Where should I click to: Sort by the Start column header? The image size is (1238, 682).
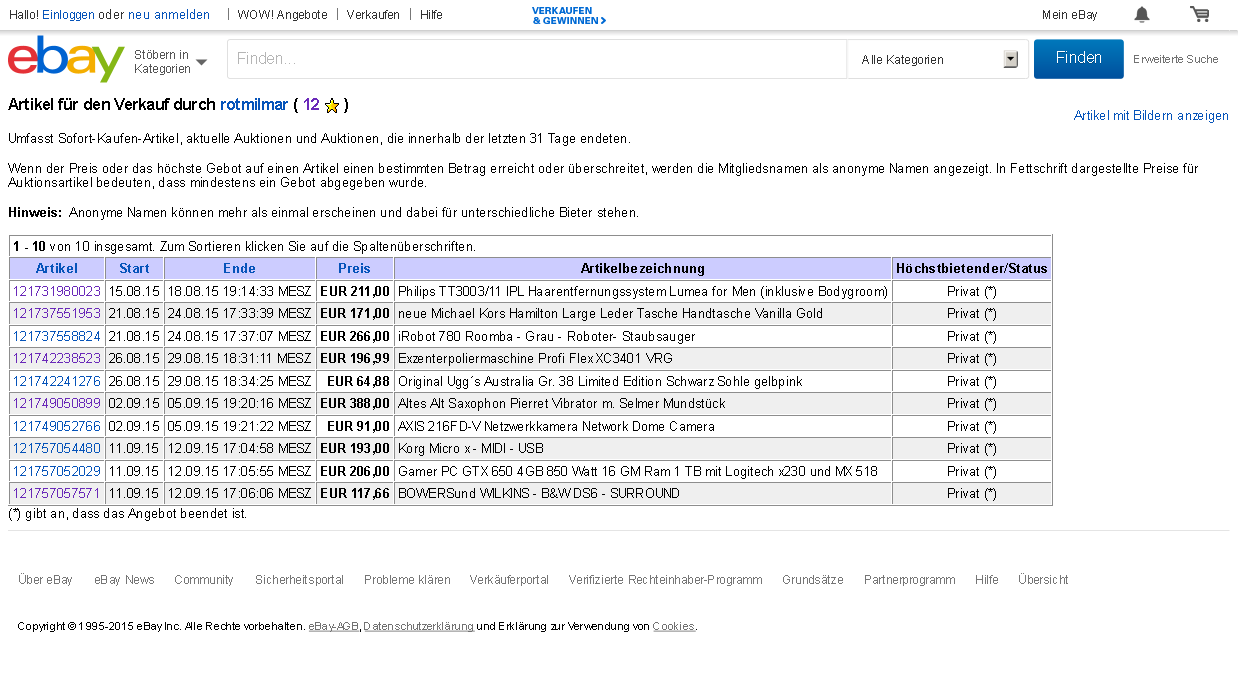[x=134, y=268]
